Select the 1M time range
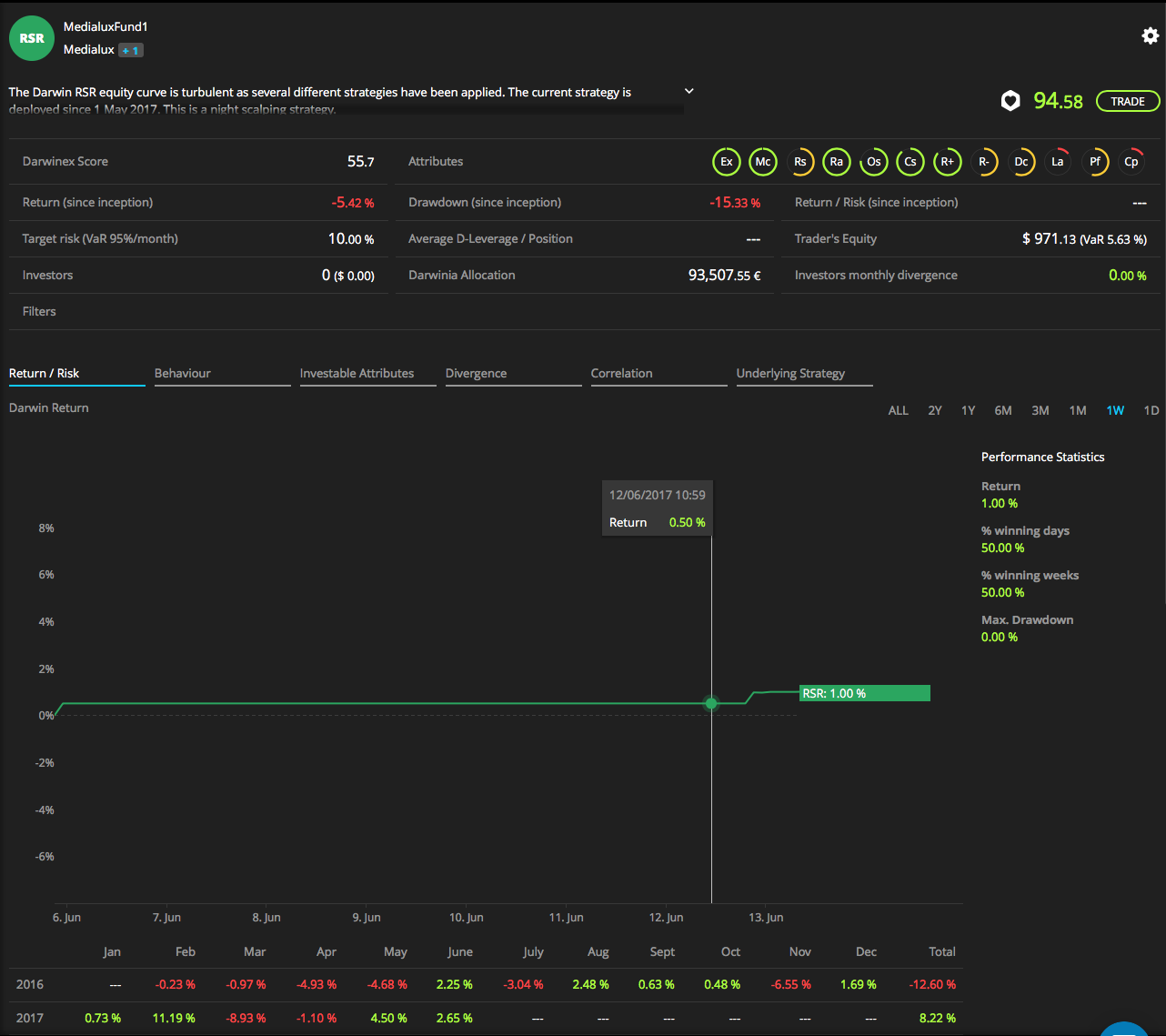1166x1036 pixels. pos(1078,410)
